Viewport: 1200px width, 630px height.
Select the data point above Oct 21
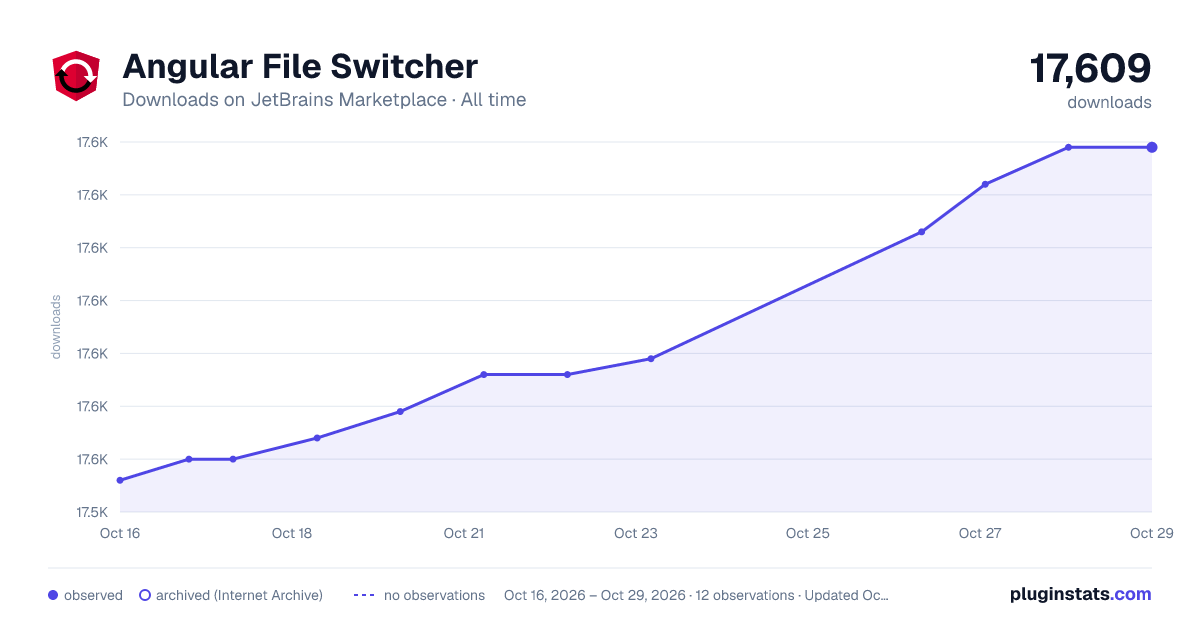click(x=483, y=375)
